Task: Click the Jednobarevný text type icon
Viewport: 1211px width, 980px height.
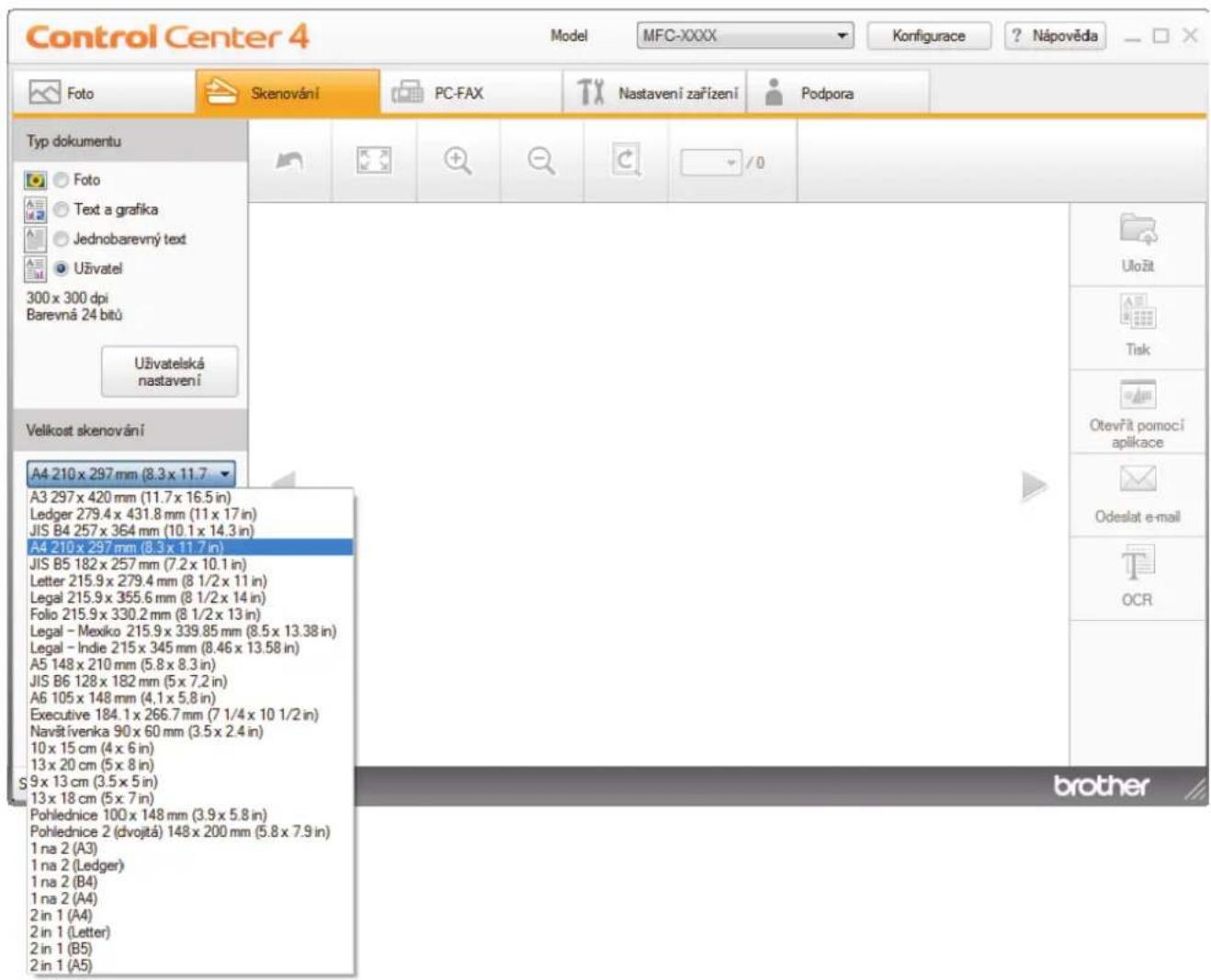Action: point(36,239)
